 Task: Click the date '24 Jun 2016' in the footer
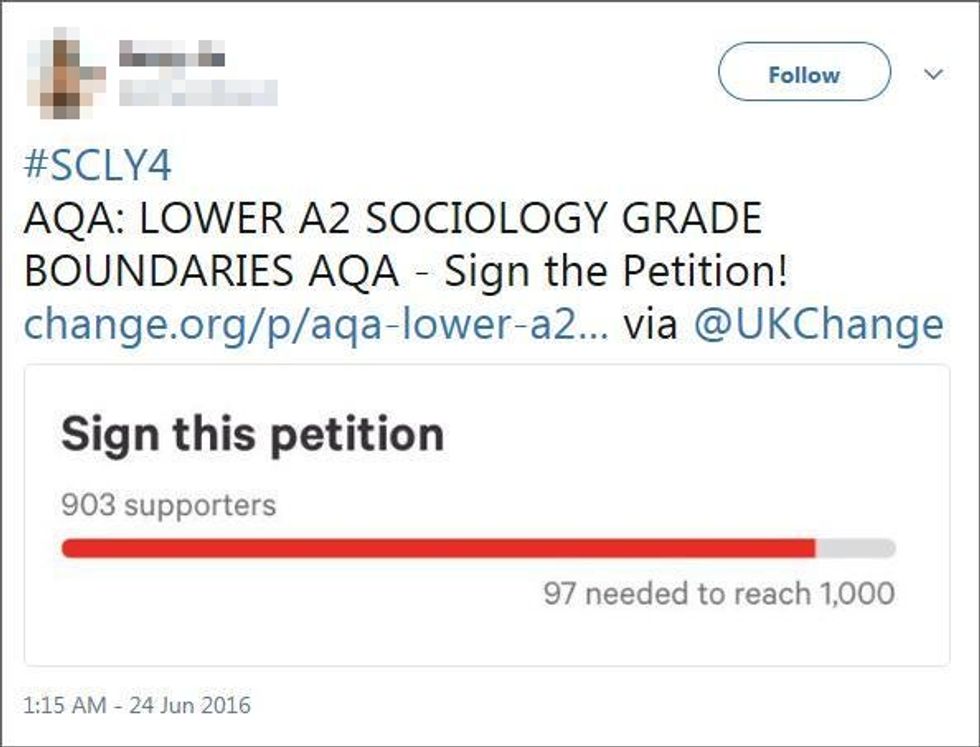pos(191,705)
